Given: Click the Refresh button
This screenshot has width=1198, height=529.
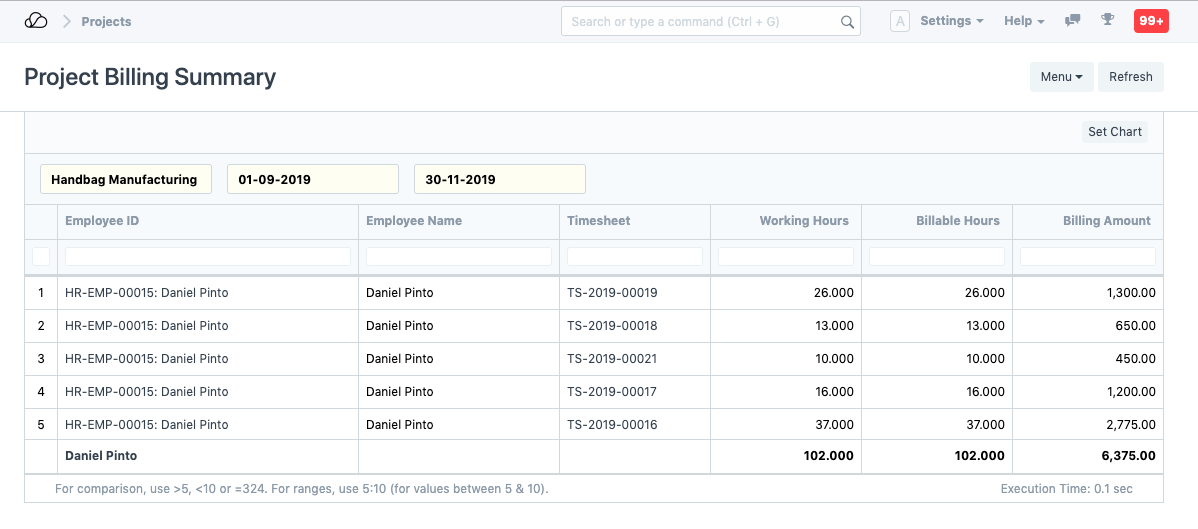Looking at the screenshot, I should pos(1130,77).
